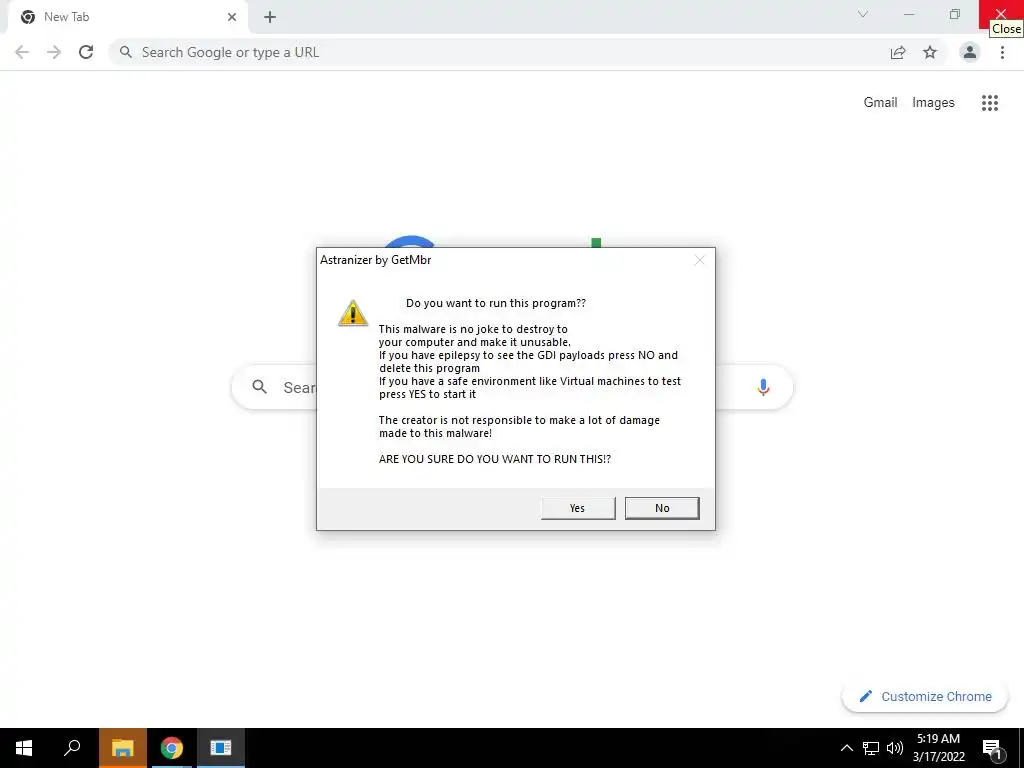Open the volume tray icon
This screenshot has width=1024, height=768.
pyautogui.click(x=895, y=748)
